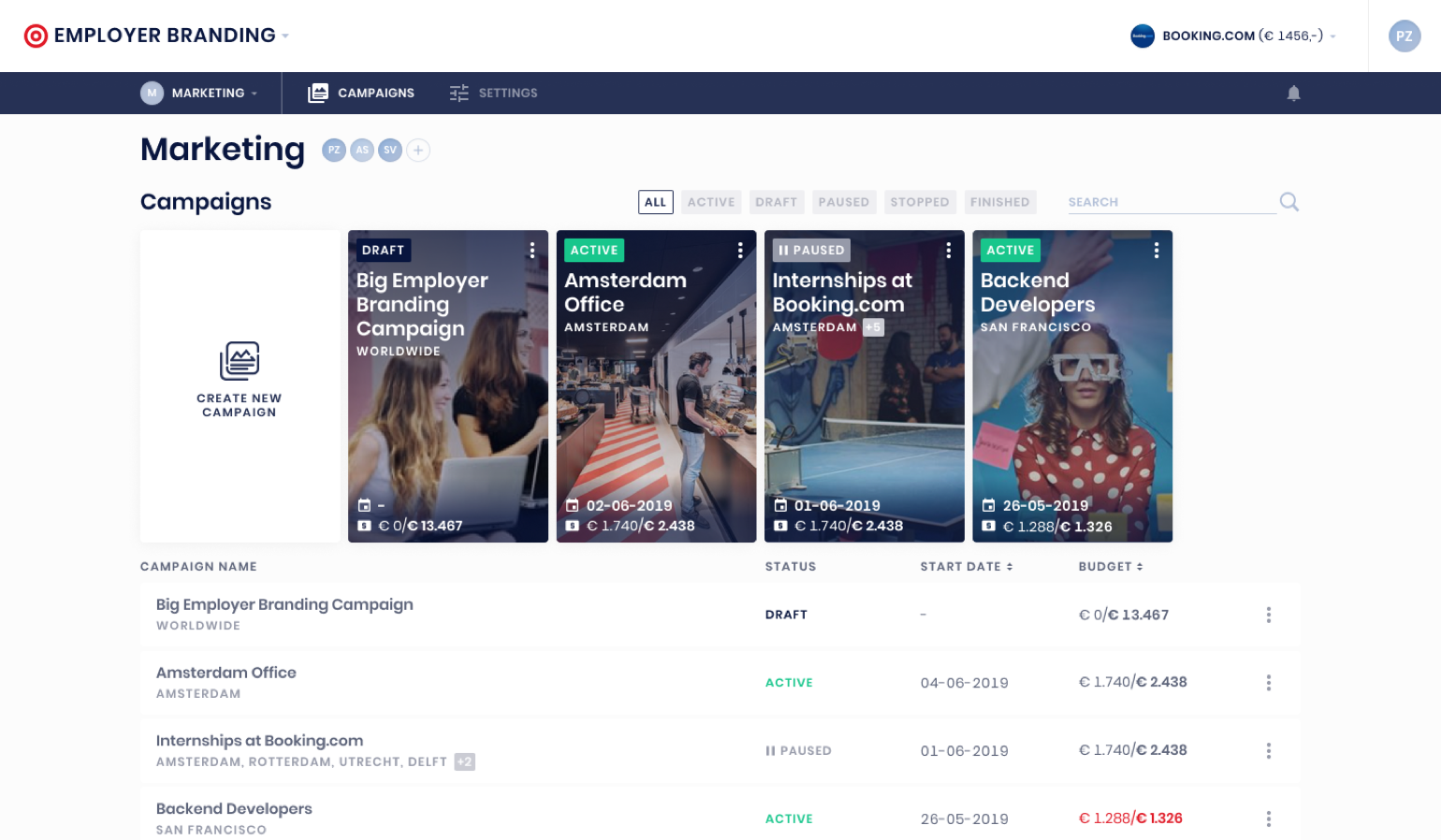Viewport: 1441px width, 840px height.
Task: Click the search magnifier icon
Action: (x=1288, y=201)
